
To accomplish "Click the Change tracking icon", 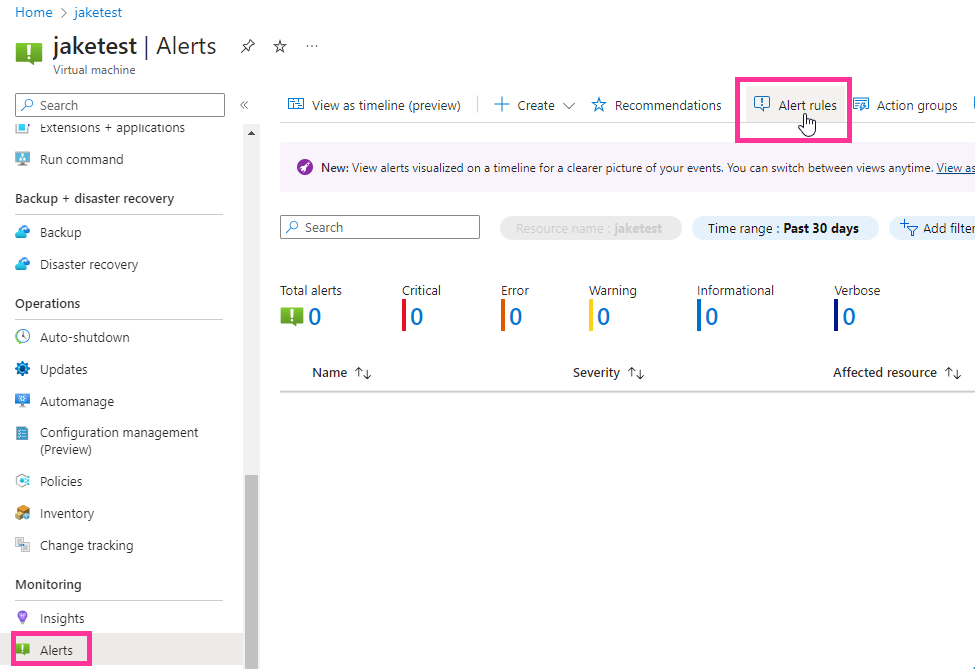I will [x=22, y=545].
